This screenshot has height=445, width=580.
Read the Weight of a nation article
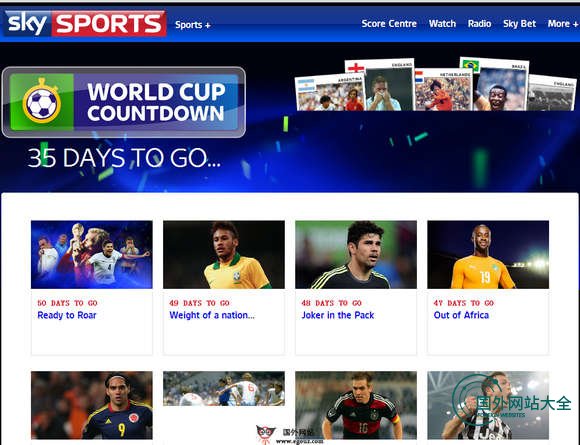[x=212, y=315]
